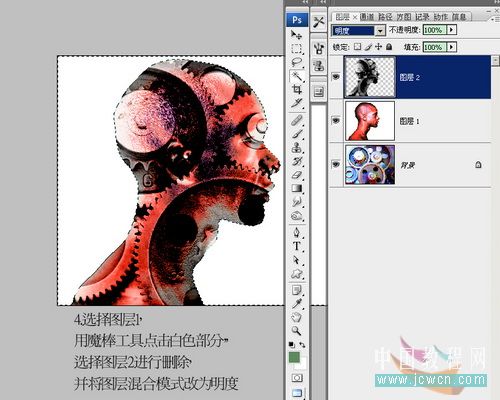Select the Path Selection tool
The width and height of the screenshot is (500, 400).
(296, 260)
